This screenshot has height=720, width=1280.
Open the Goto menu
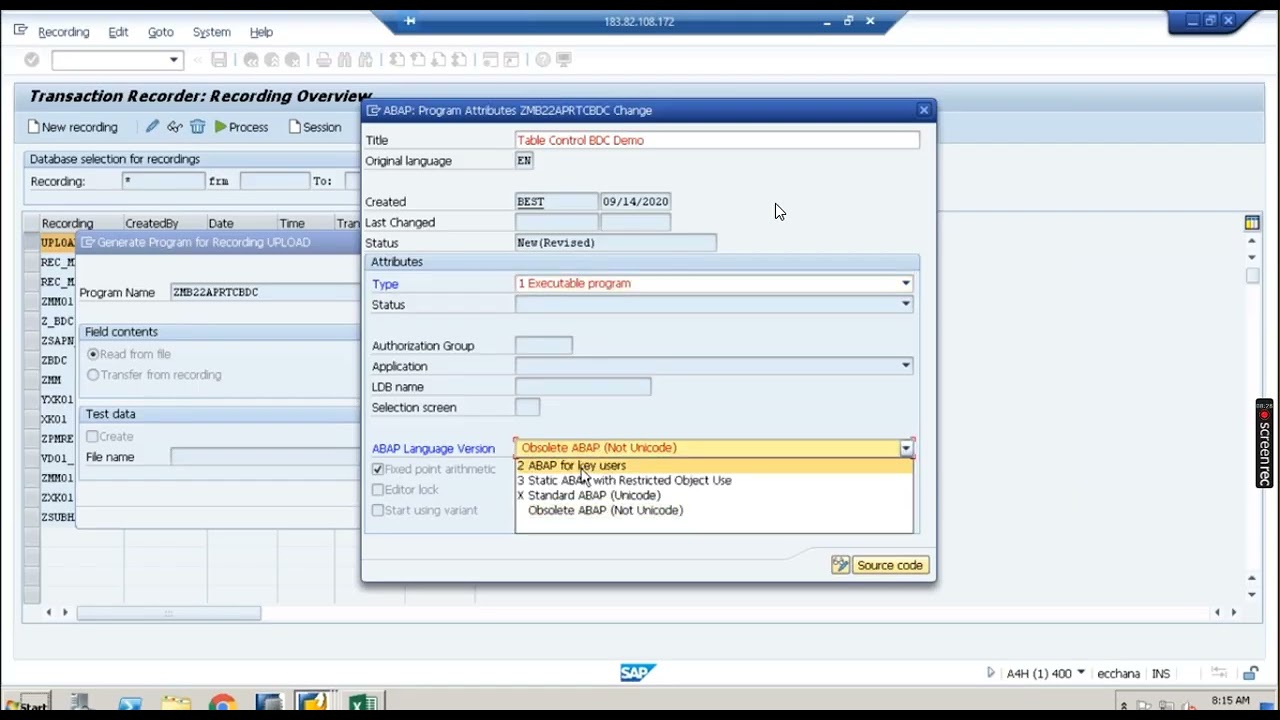pyautogui.click(x=161, y=32)
